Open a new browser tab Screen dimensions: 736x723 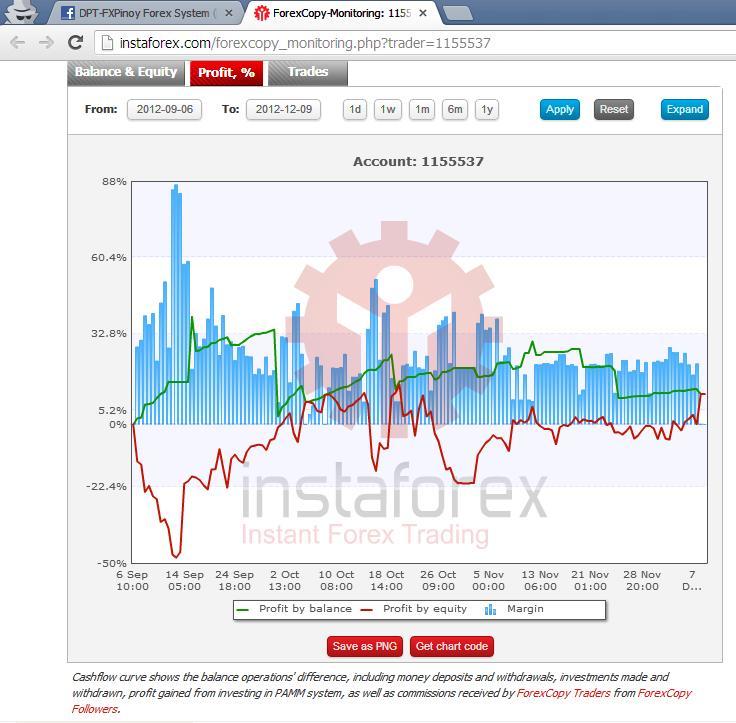tap(457, 13)
